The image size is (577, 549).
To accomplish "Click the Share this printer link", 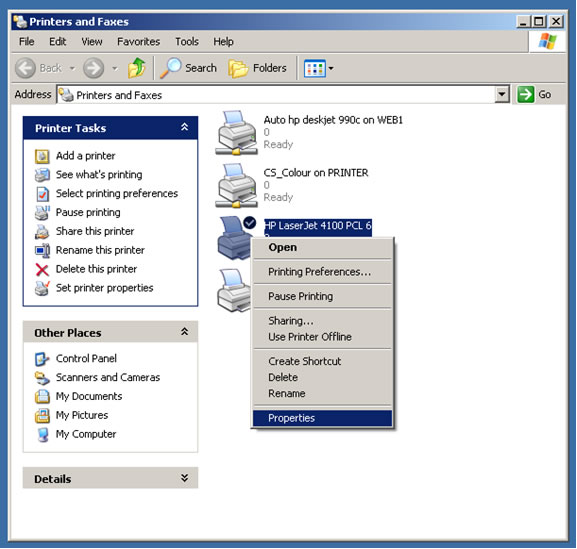I will tap(95, 231).
